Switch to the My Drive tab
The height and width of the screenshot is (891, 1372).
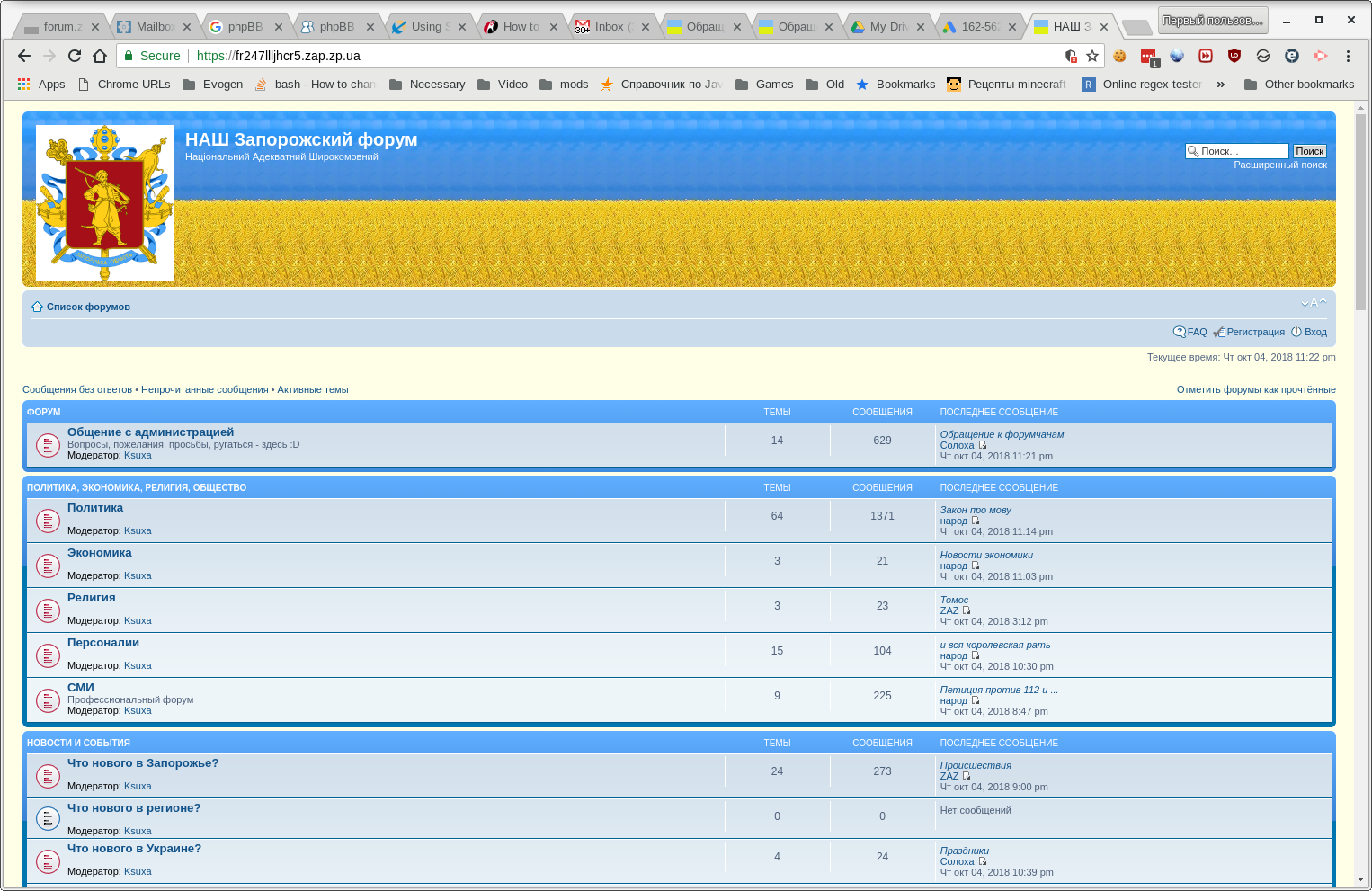click(887, 27)
